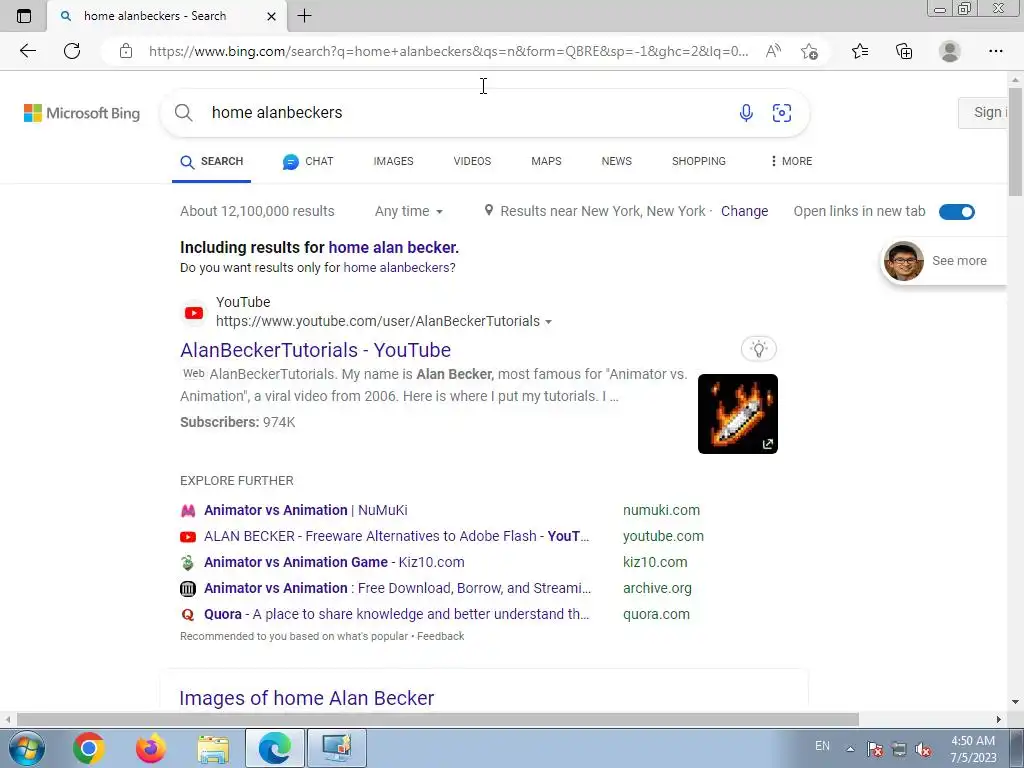Reload the page with Refresh icon
This screenshot has height=768, width=1024.
(72, 51)
